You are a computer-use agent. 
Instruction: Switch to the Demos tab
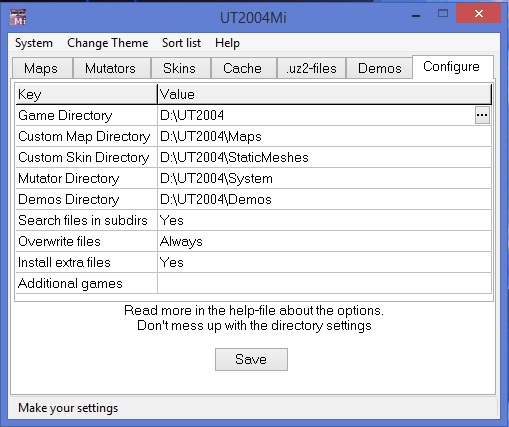tap(379, 68)
